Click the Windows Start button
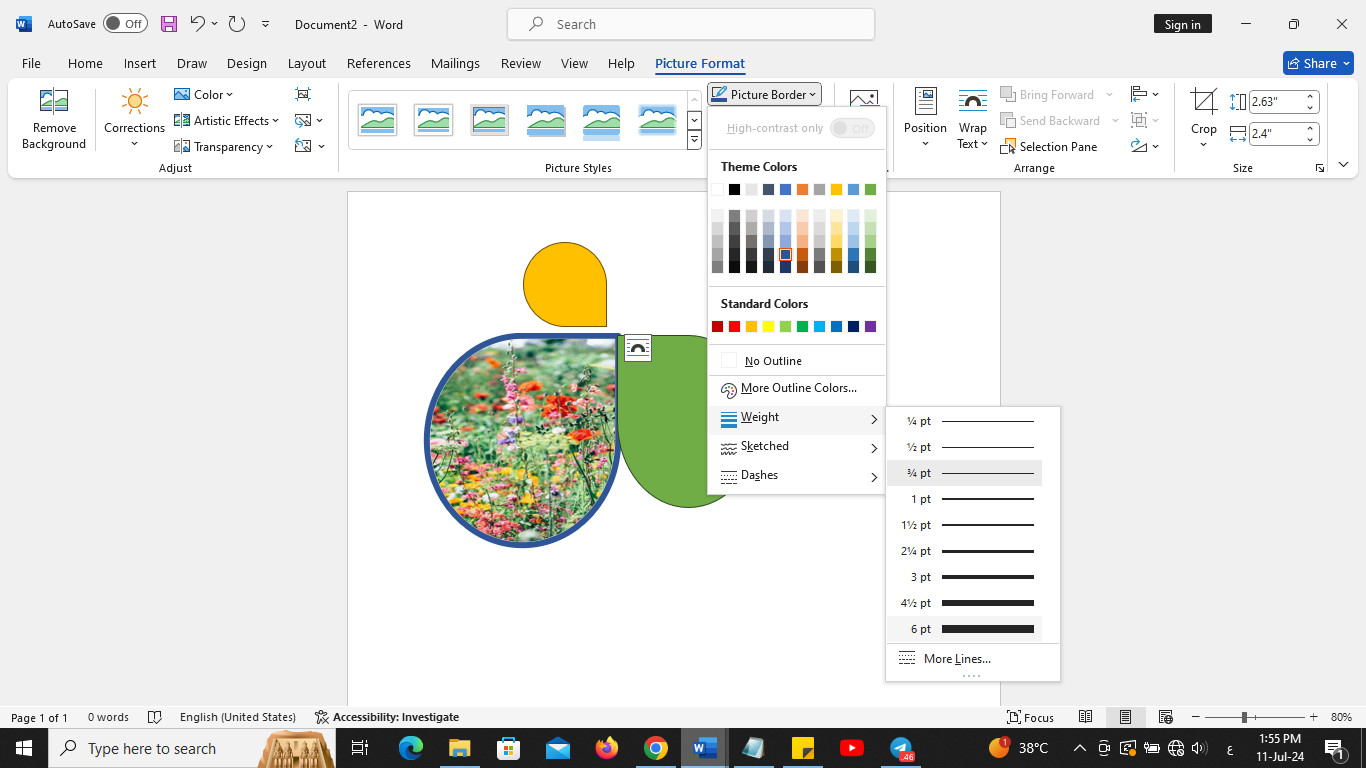Screen dimensions: 1366x768 (24, 748)
